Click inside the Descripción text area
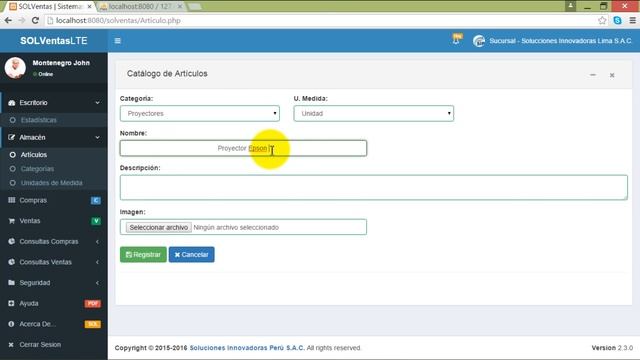The width and height of the screenshot is (640, 360). 373,187
